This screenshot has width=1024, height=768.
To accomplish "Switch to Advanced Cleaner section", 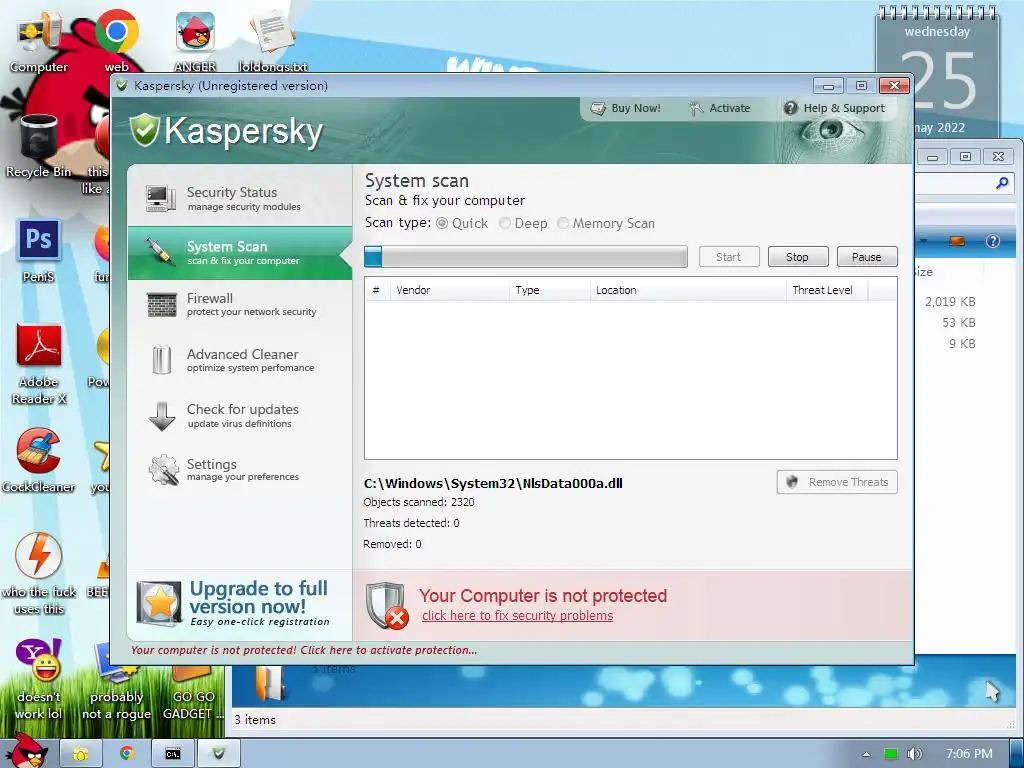I will click(240, 360).
